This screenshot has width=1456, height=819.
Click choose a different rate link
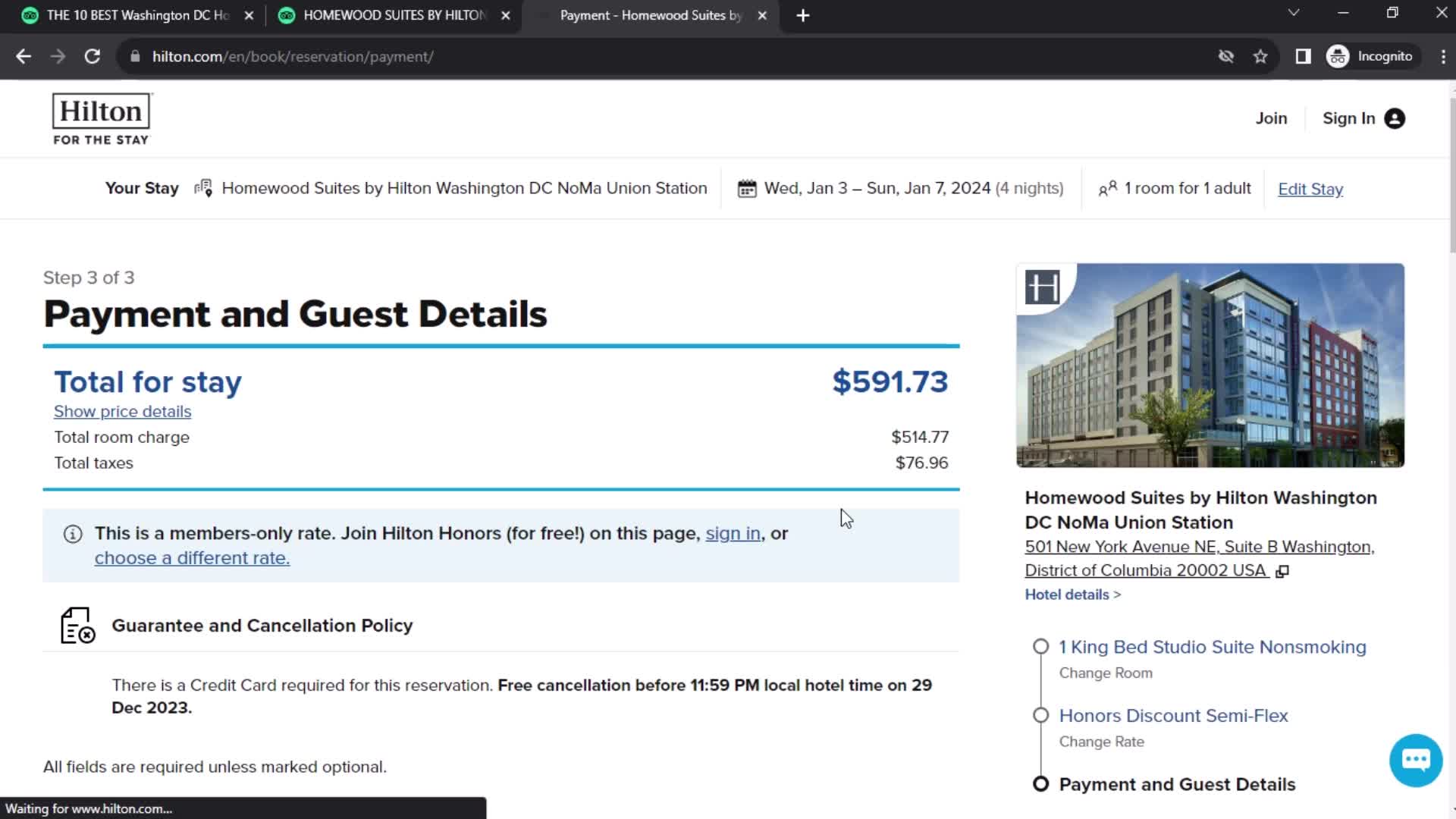(192, 557)
